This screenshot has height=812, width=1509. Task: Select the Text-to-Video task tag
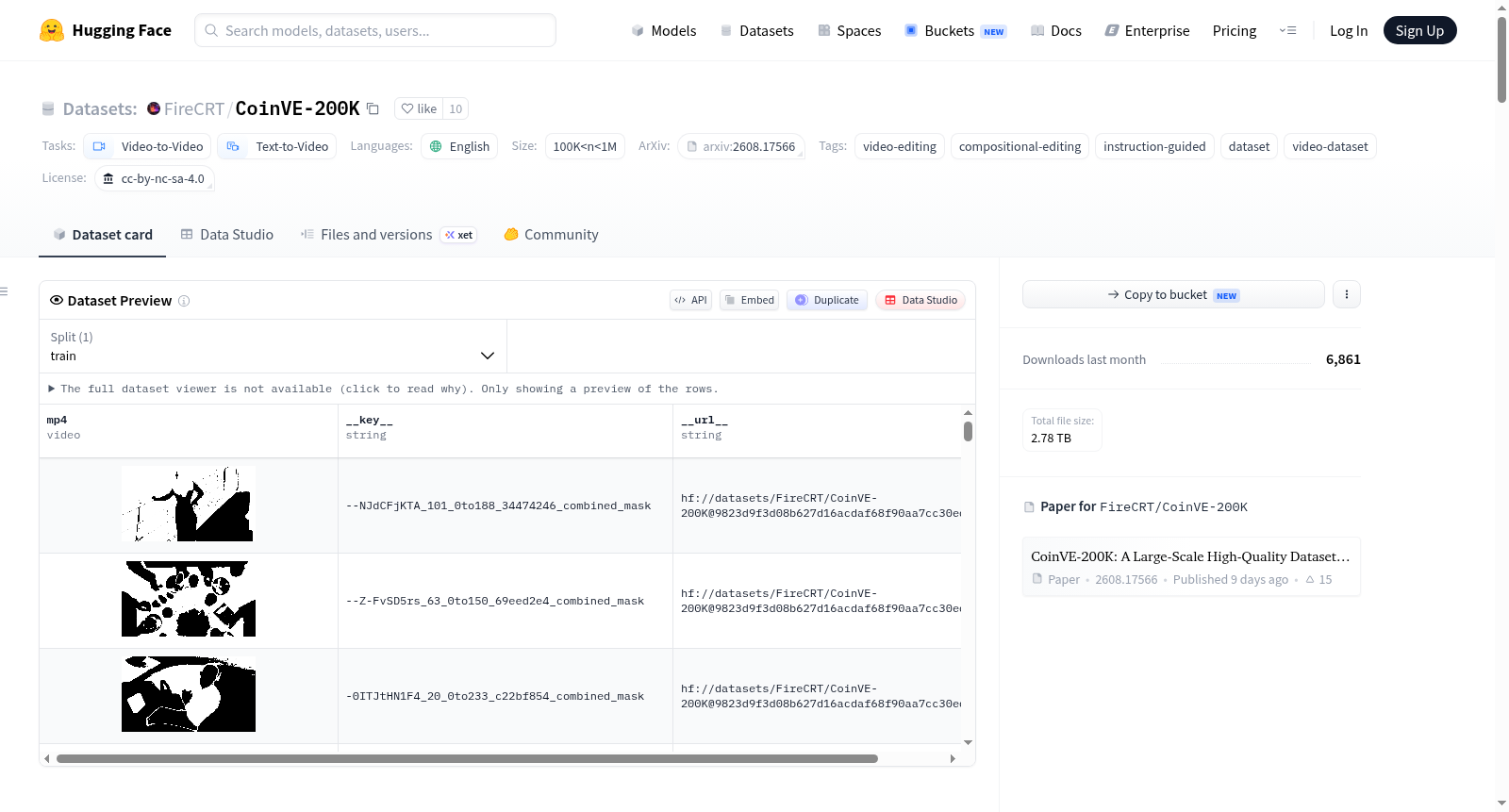click(277, 146)
